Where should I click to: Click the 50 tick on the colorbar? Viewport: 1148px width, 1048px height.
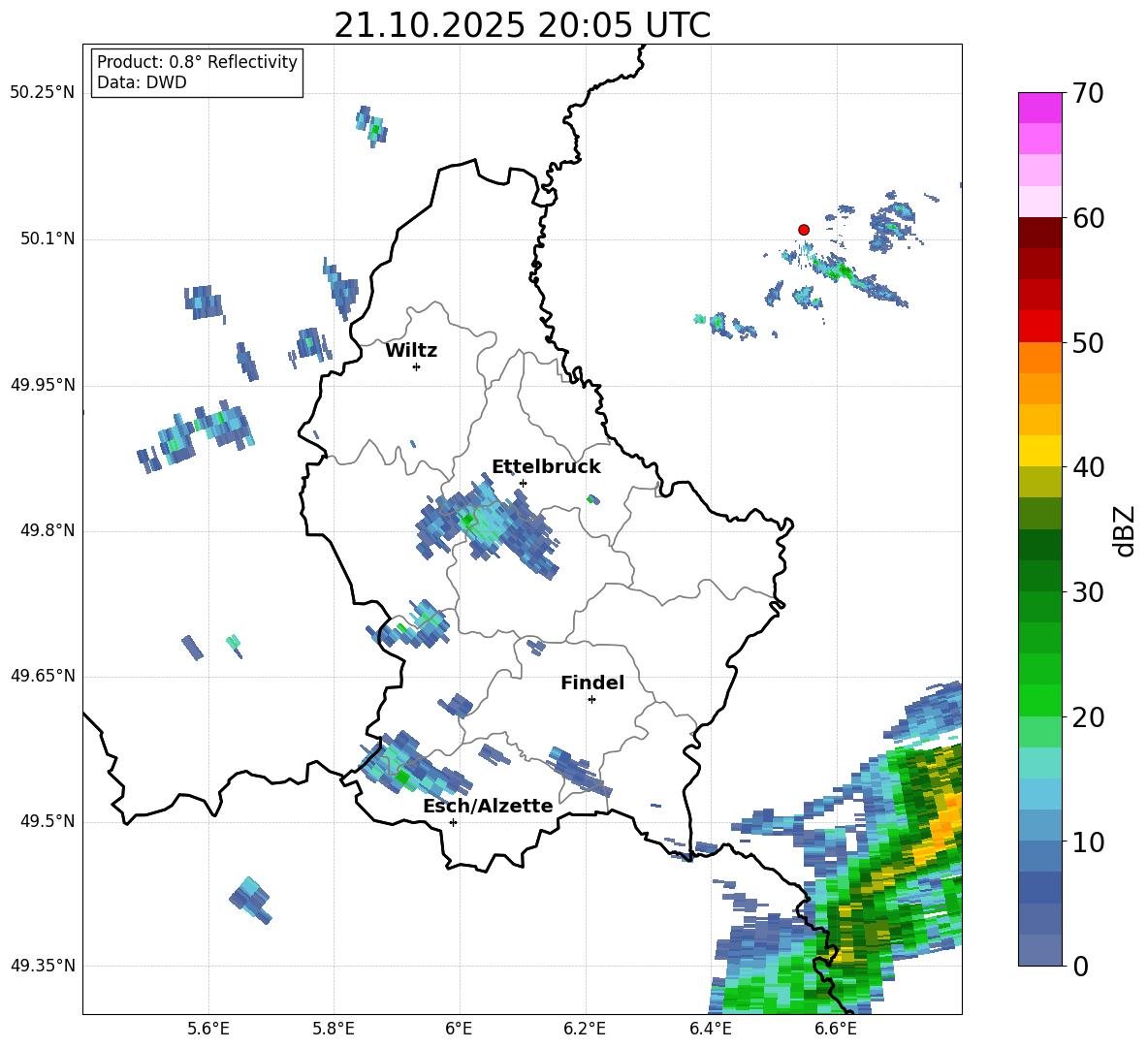click(1087, 342)
